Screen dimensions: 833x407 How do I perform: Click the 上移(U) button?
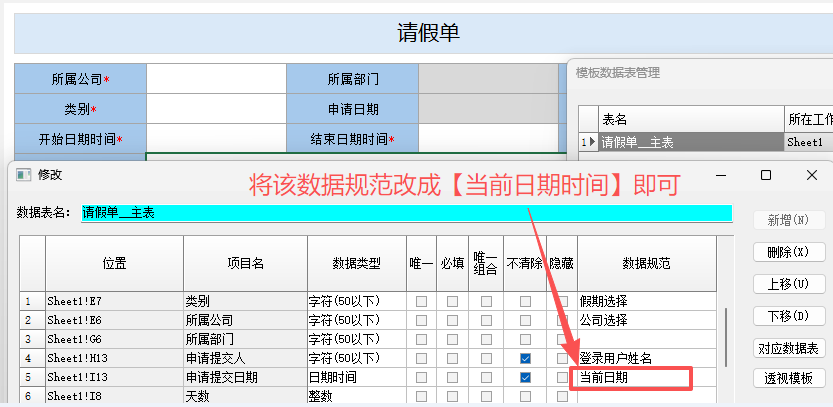click(x=789, y=284)
